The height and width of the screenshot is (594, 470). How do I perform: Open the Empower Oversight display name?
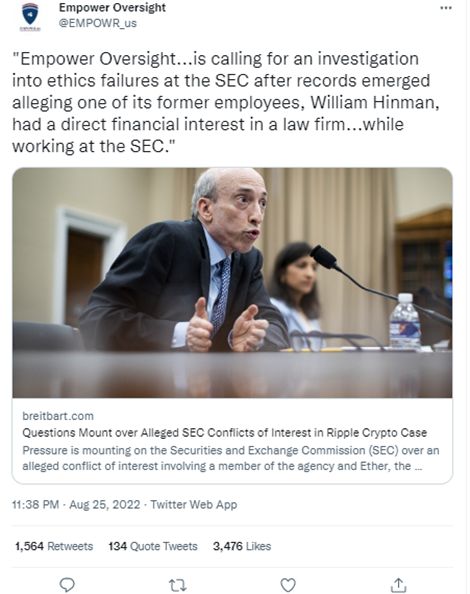click(x=112, y=8)
